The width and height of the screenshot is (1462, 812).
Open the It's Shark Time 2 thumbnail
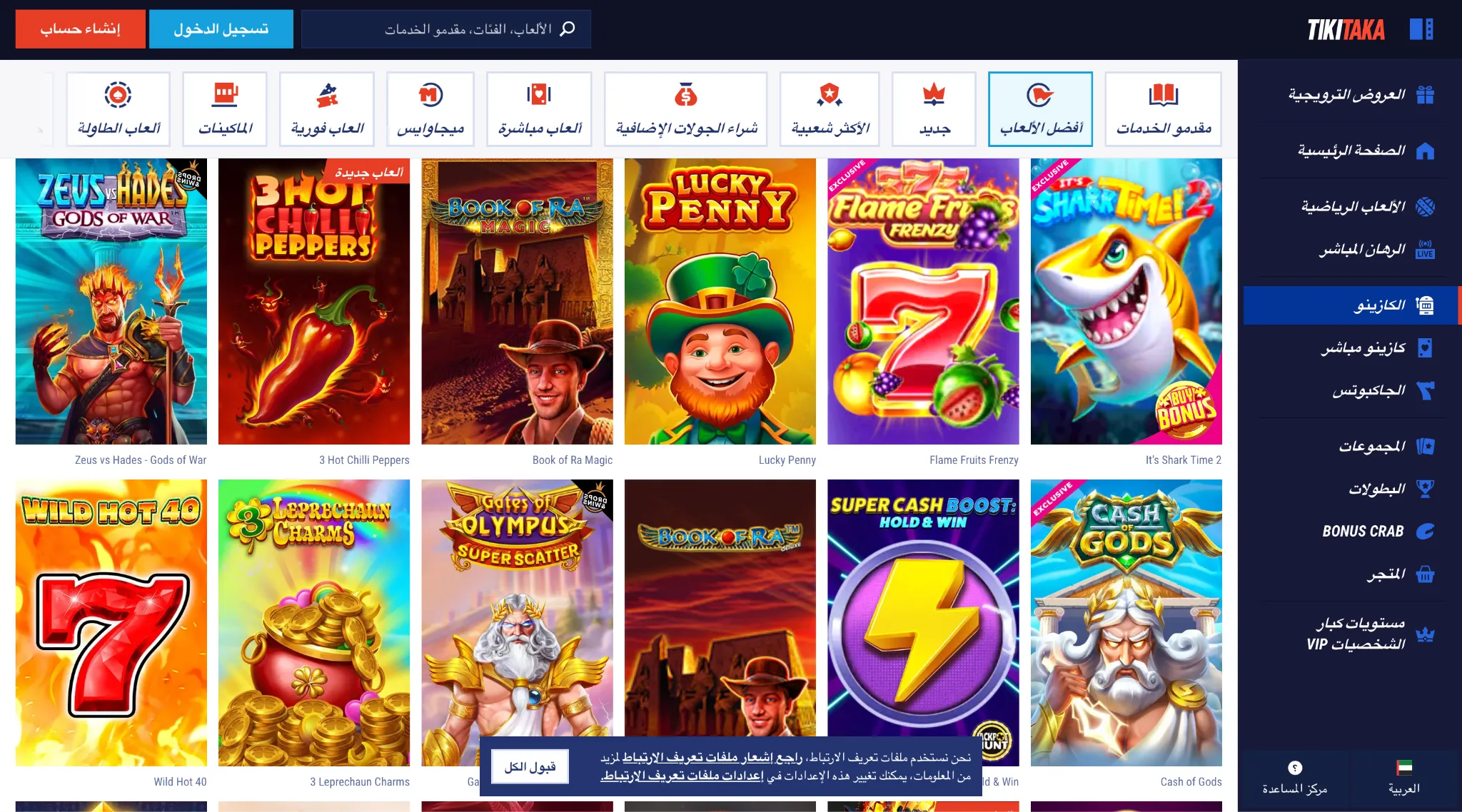point(1126,302)
